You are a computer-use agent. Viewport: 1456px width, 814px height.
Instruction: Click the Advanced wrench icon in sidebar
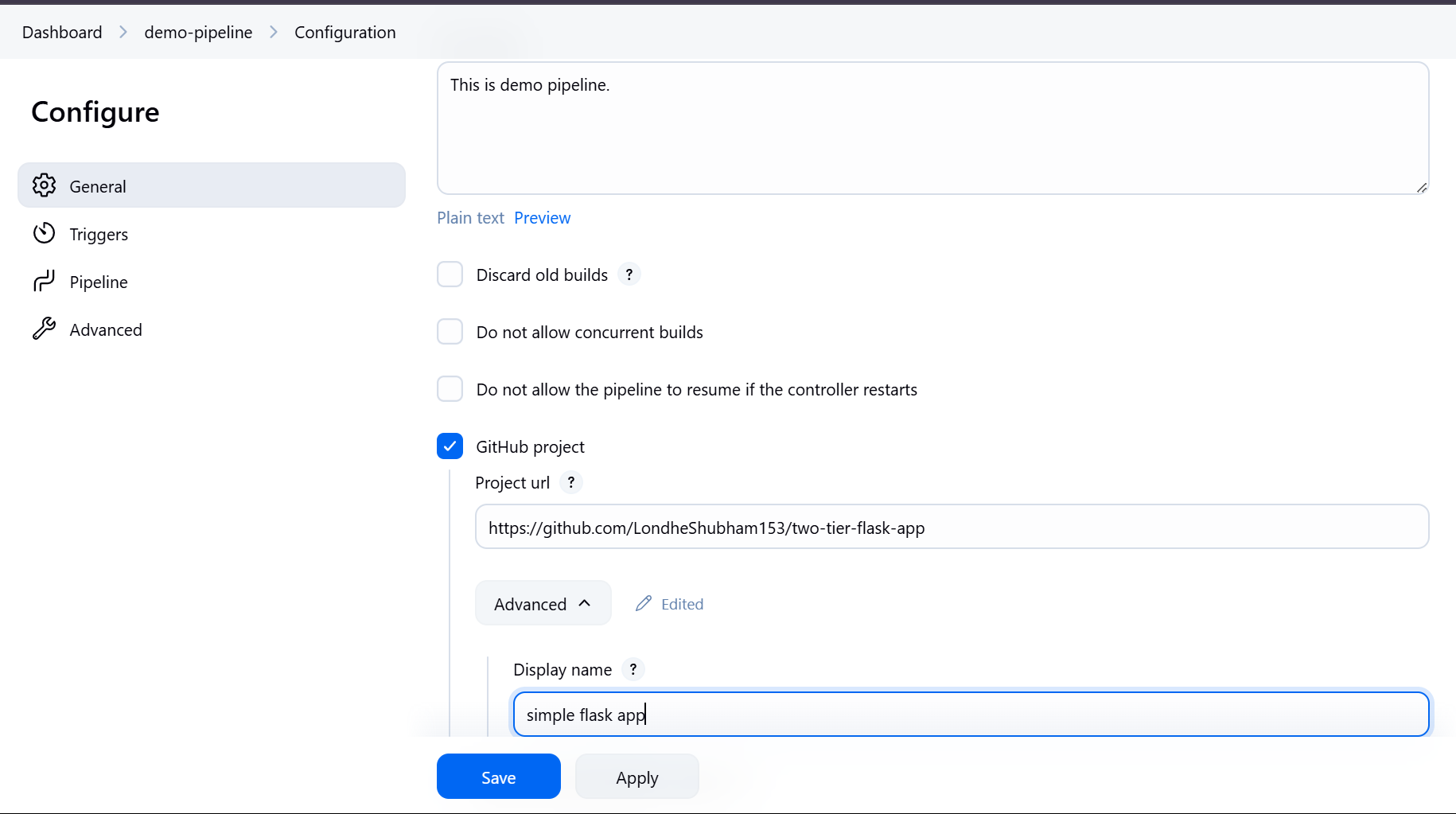coord(45,329)
